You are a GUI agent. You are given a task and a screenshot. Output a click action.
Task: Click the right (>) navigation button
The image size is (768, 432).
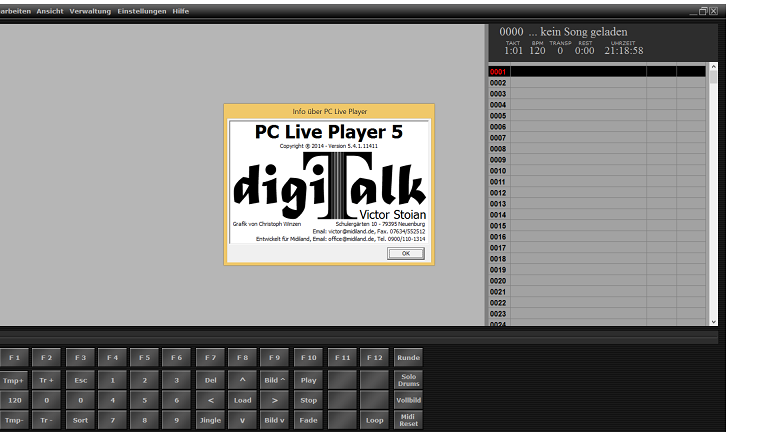(274, 400)
